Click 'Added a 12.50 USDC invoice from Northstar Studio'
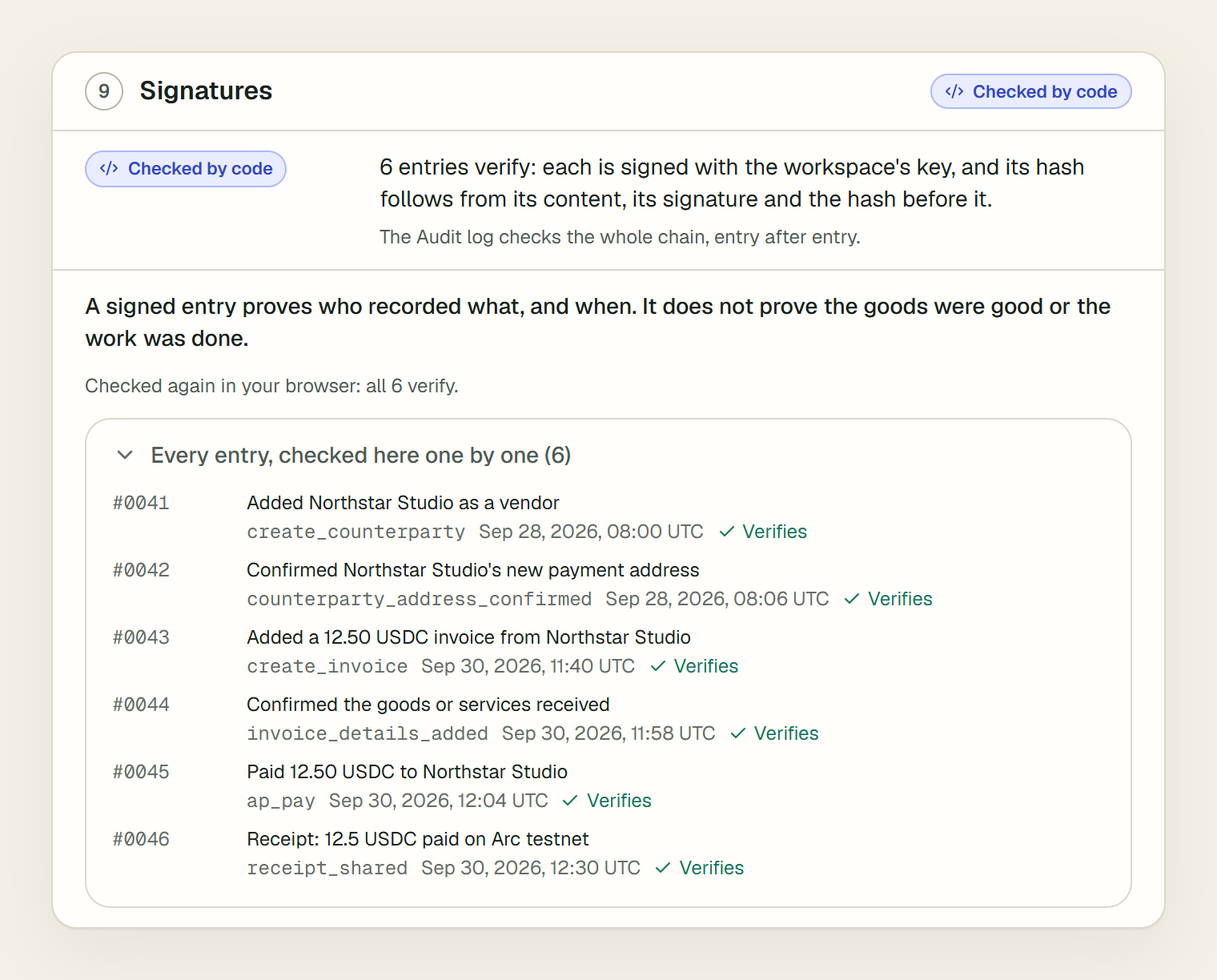Viewport: 1217px width, 980px height. [x=468, y=637]
